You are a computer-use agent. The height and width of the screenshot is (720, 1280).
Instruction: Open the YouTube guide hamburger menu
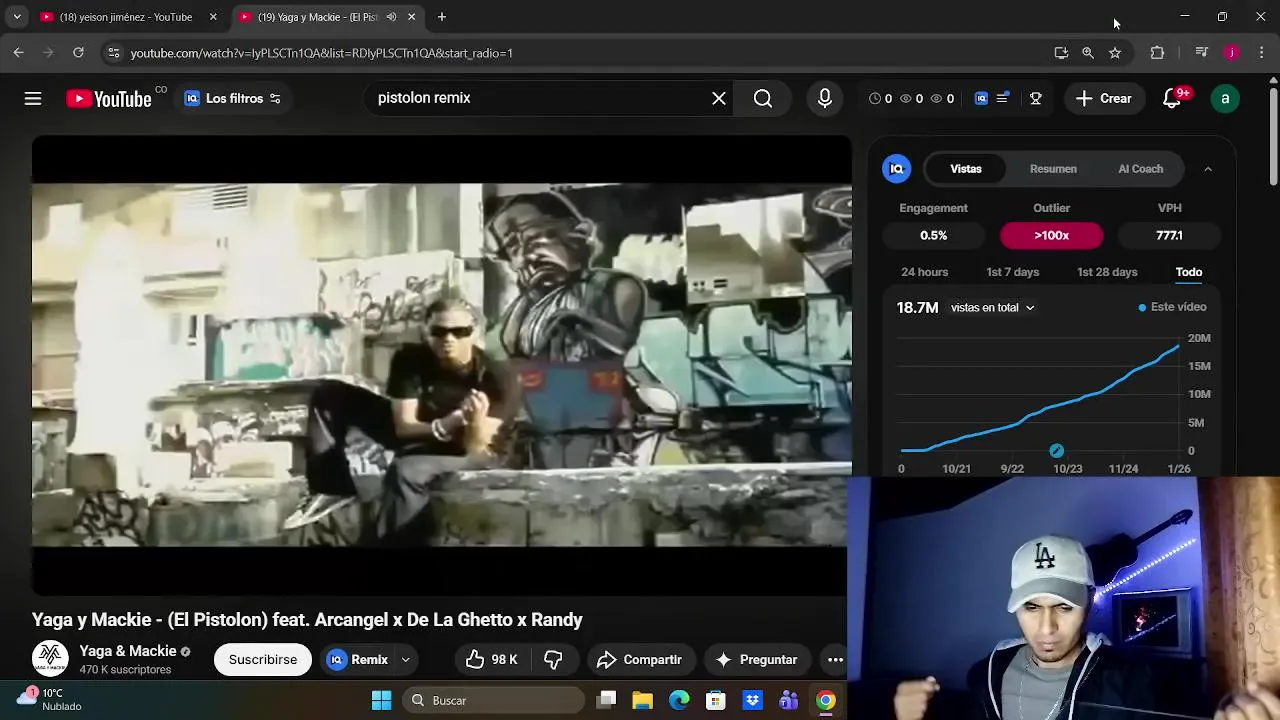[x=33, y=98]
